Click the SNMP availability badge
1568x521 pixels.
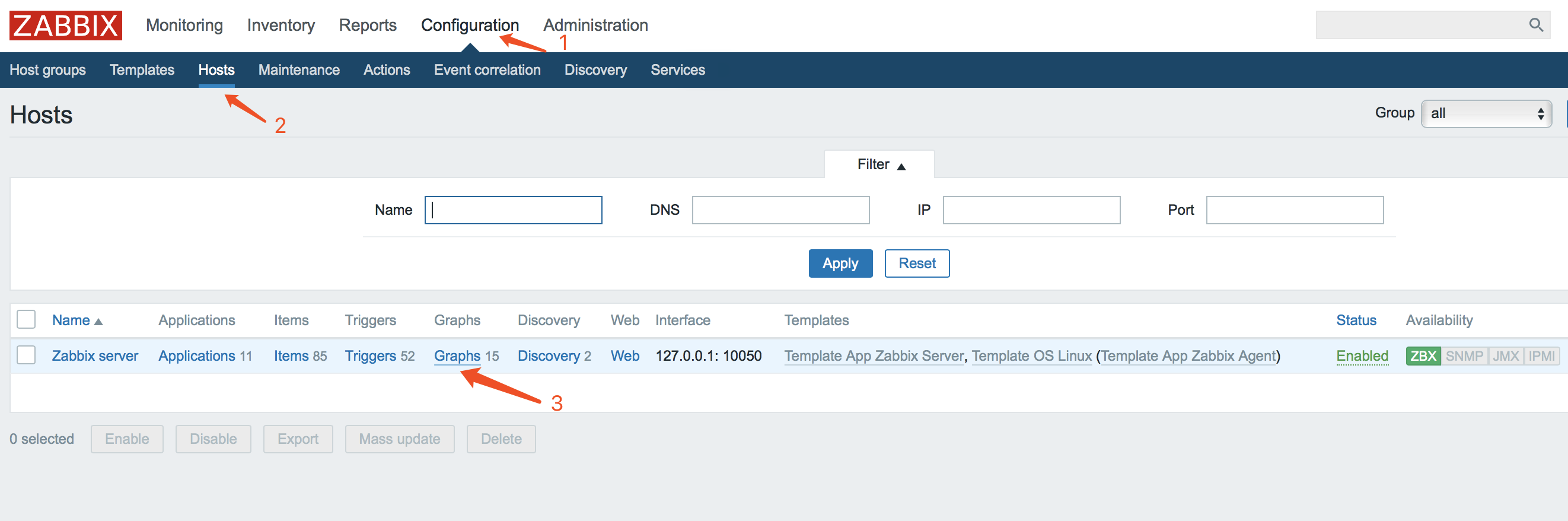(1464, 356)
